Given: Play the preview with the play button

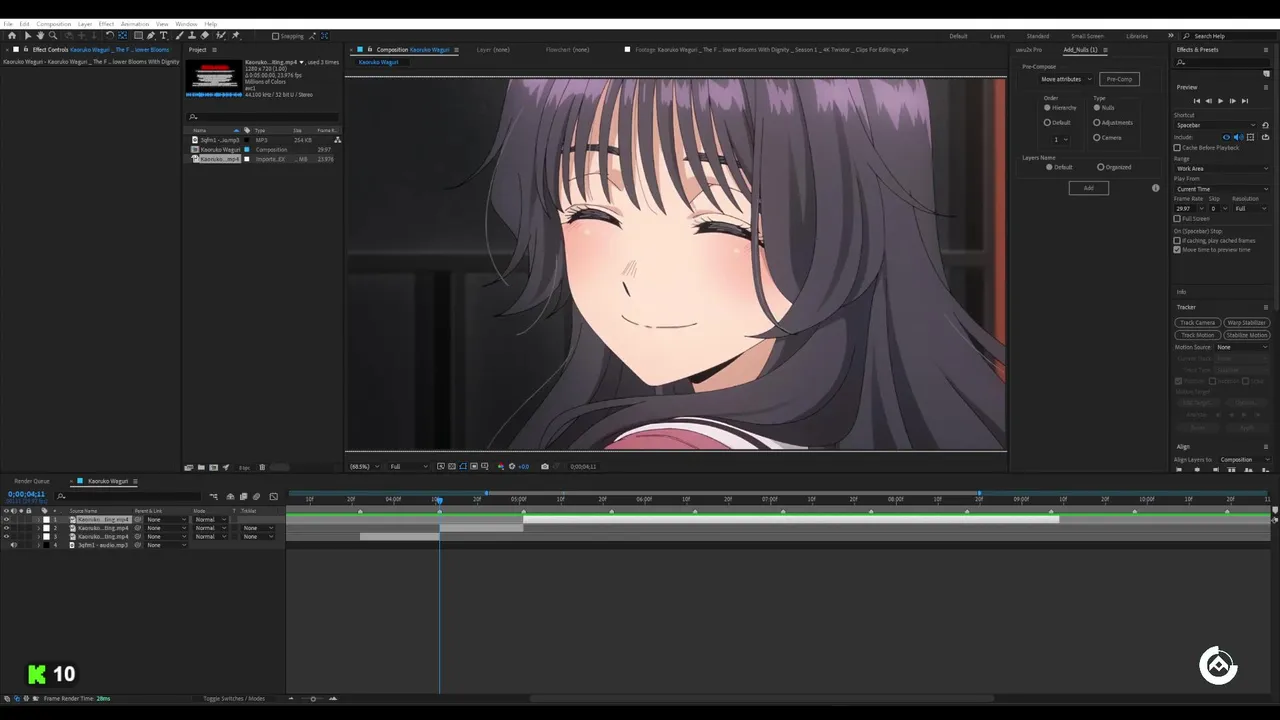Looking at the screenshot, I should coord(1220,101).
